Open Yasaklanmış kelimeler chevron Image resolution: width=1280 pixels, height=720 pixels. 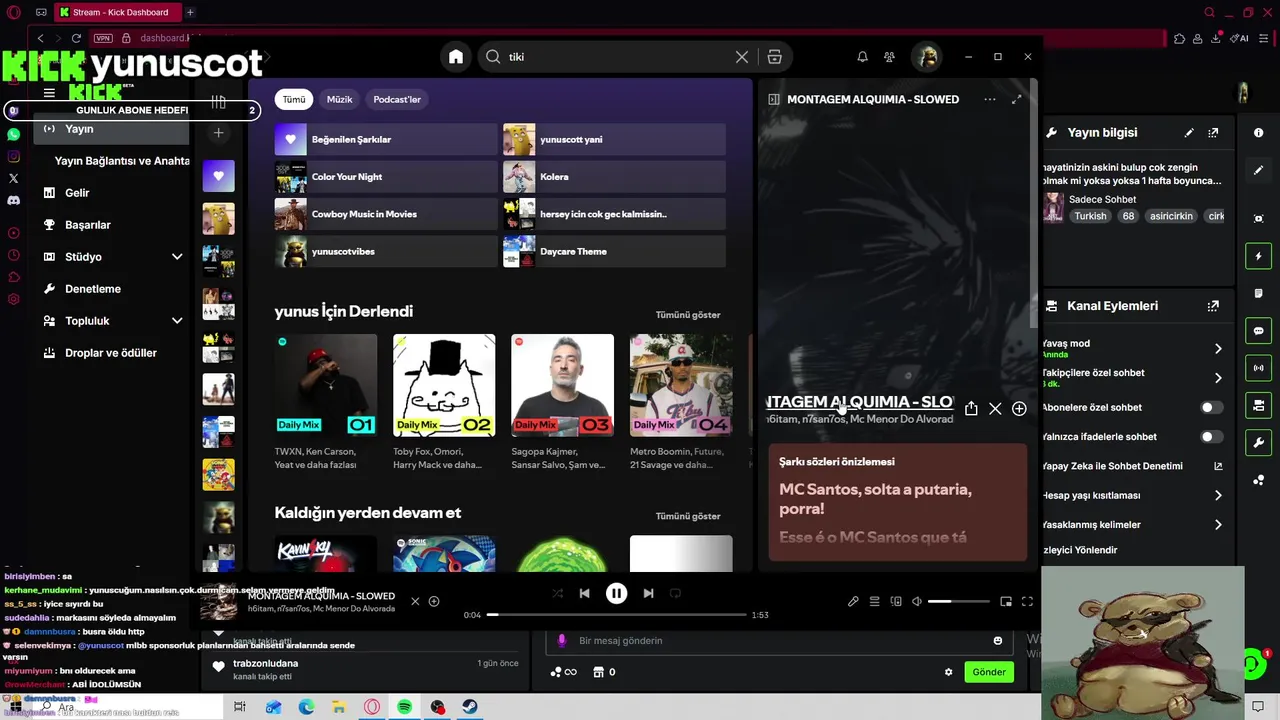1218,524
